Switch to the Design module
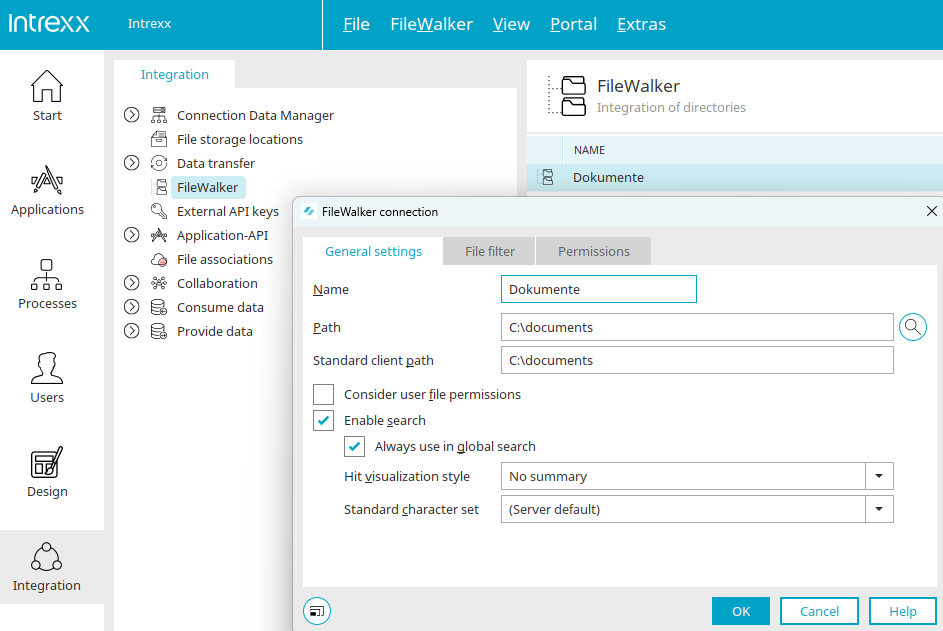 tap(47, 472)
